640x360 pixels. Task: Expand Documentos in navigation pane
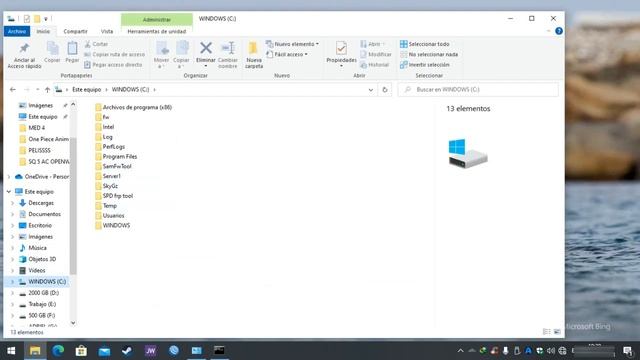coord(13,214)
